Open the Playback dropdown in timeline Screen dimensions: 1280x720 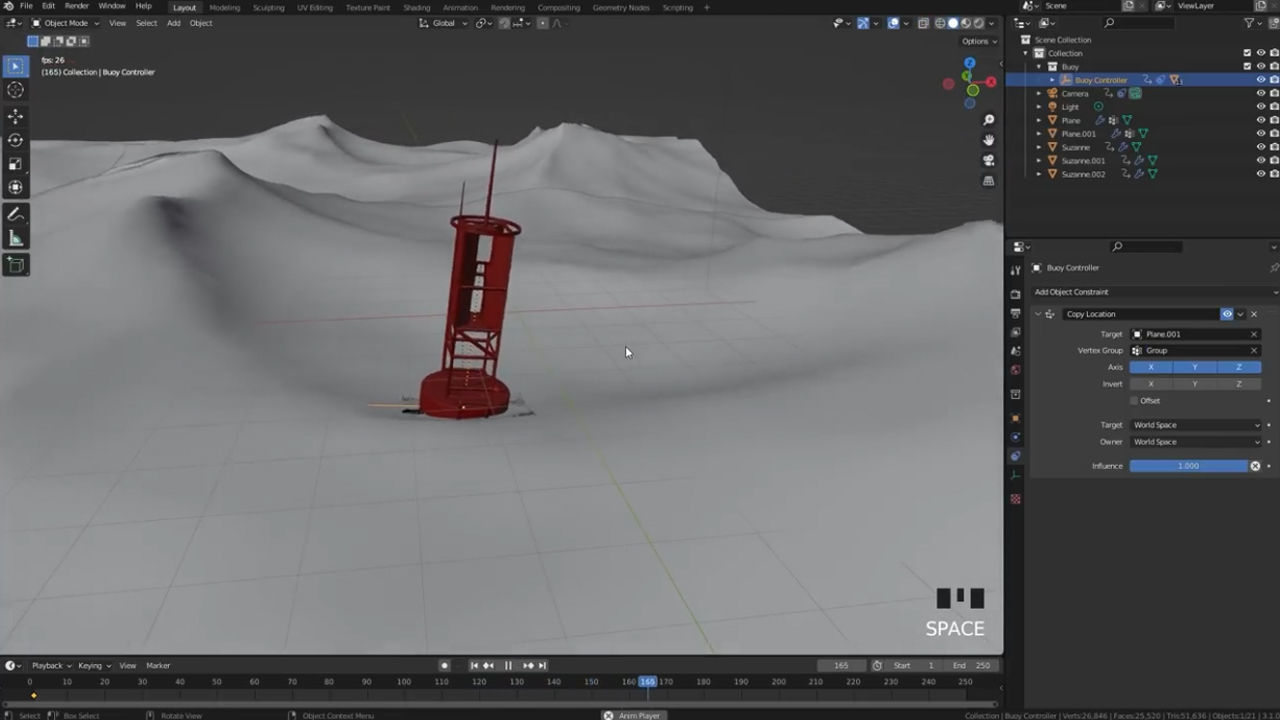[x=51, y=666]
